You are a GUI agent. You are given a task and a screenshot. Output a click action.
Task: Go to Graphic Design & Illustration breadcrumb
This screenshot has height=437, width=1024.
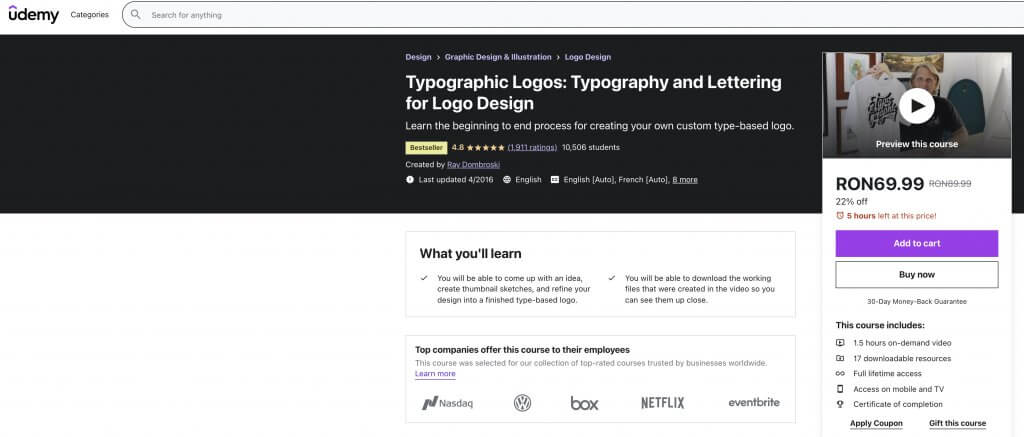coord(498,57)
